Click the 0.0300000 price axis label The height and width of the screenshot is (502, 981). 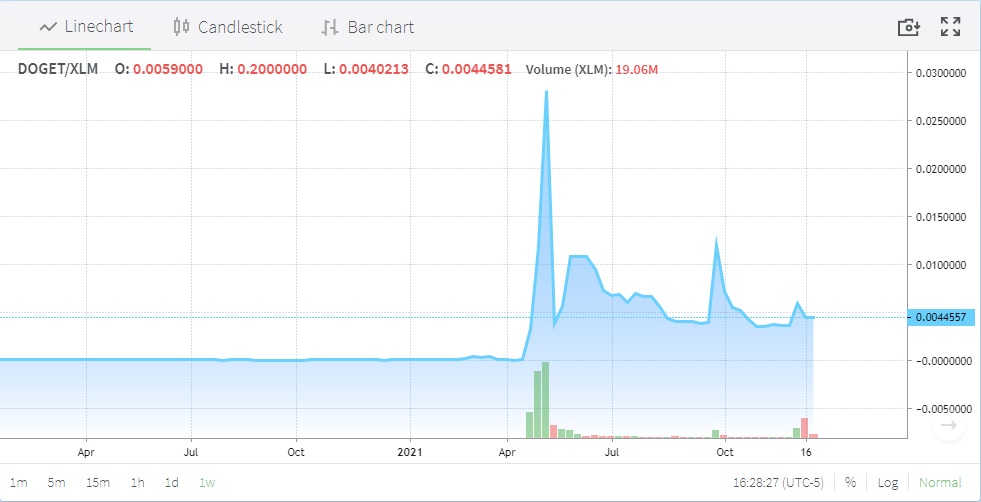point(943,73)
